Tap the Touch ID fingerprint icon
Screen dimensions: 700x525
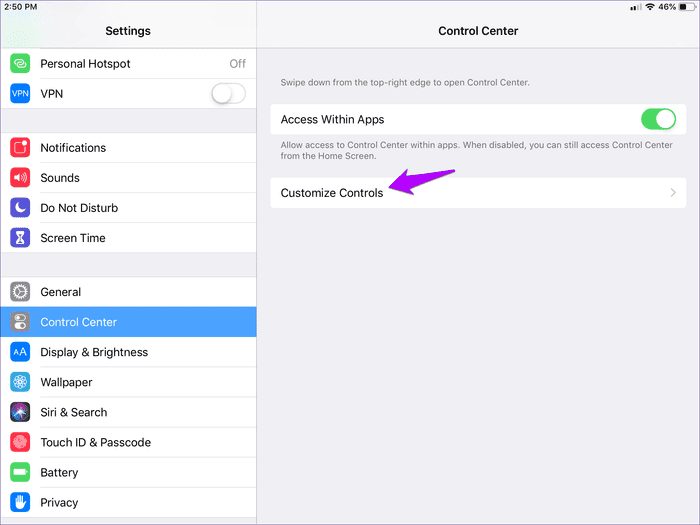(x=20, y=442)
